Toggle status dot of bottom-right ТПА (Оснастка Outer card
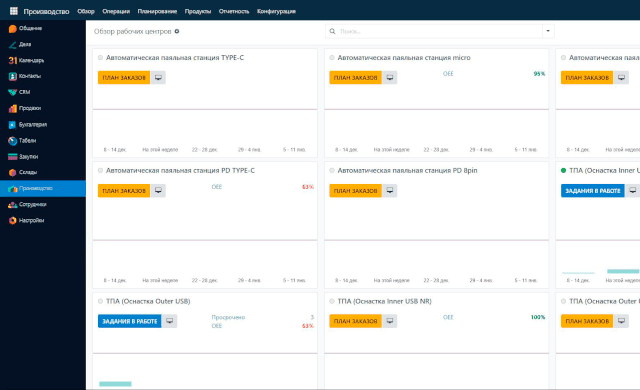This screenshot has width=640, height=390. (563, 301)
